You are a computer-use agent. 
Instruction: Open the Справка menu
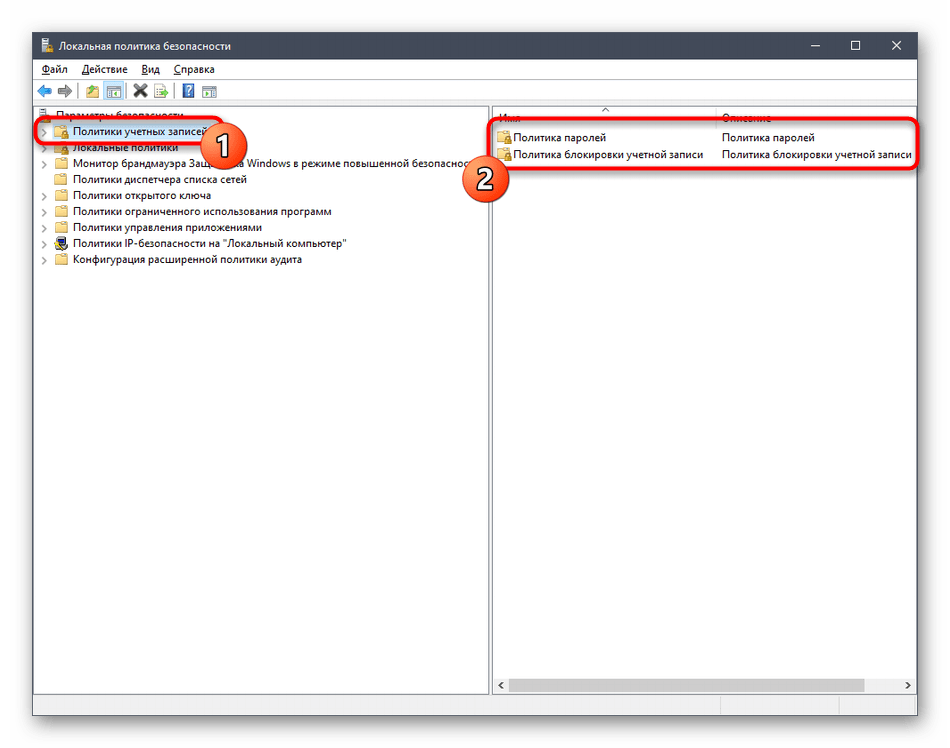click(x=194, y=69)
